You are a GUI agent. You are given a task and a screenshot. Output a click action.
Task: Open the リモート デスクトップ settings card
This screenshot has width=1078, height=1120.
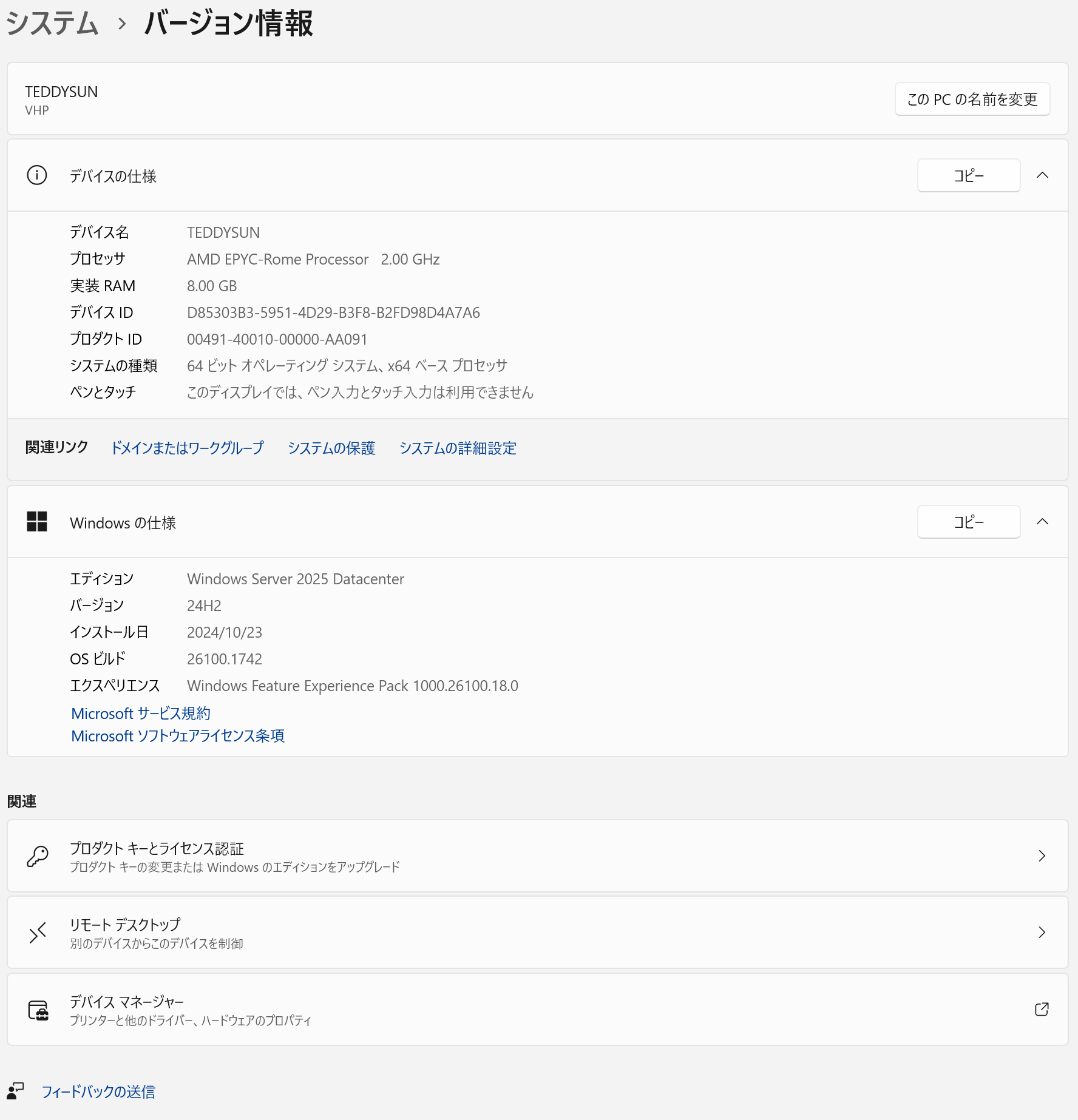click(538, 933)
